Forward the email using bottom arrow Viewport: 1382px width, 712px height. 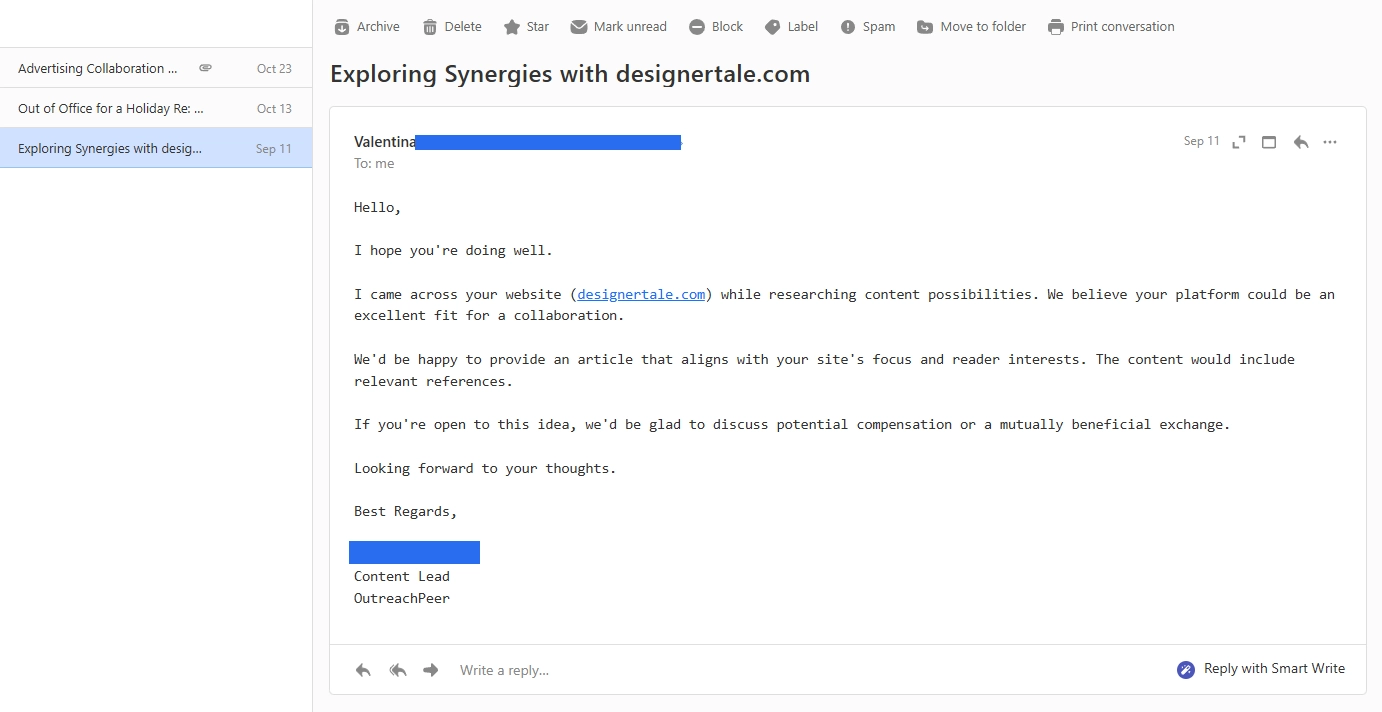431,670
